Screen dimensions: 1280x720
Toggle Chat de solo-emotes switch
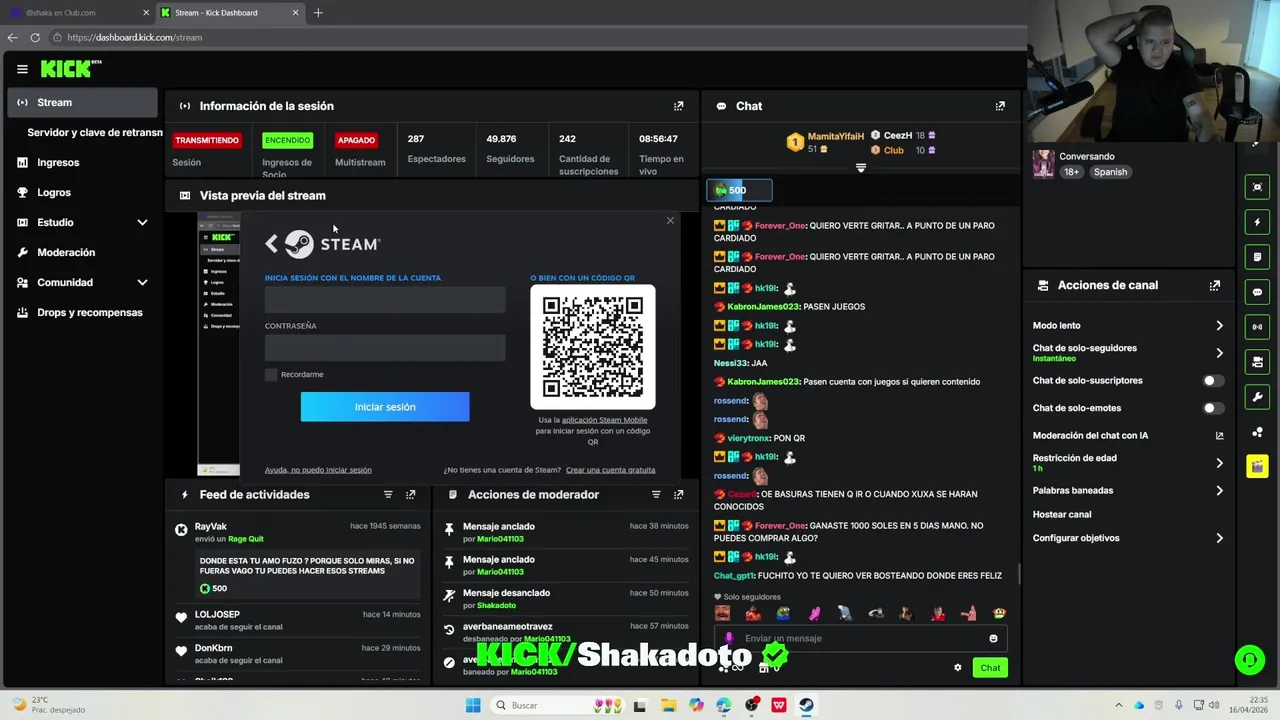coord(1213,408)
